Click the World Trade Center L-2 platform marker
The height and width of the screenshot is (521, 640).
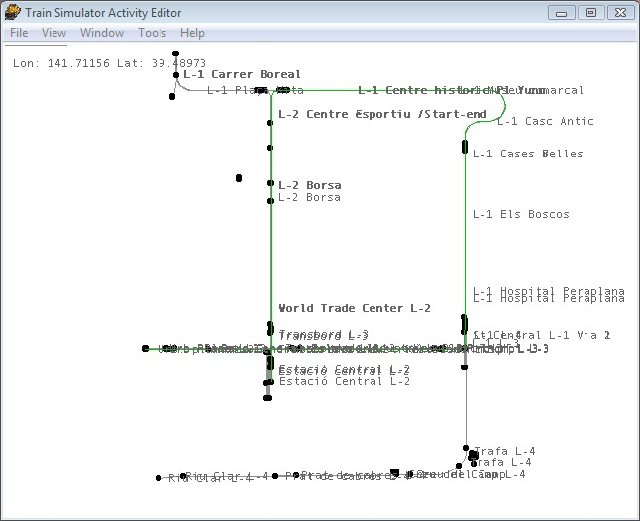[x=270, y=328]
